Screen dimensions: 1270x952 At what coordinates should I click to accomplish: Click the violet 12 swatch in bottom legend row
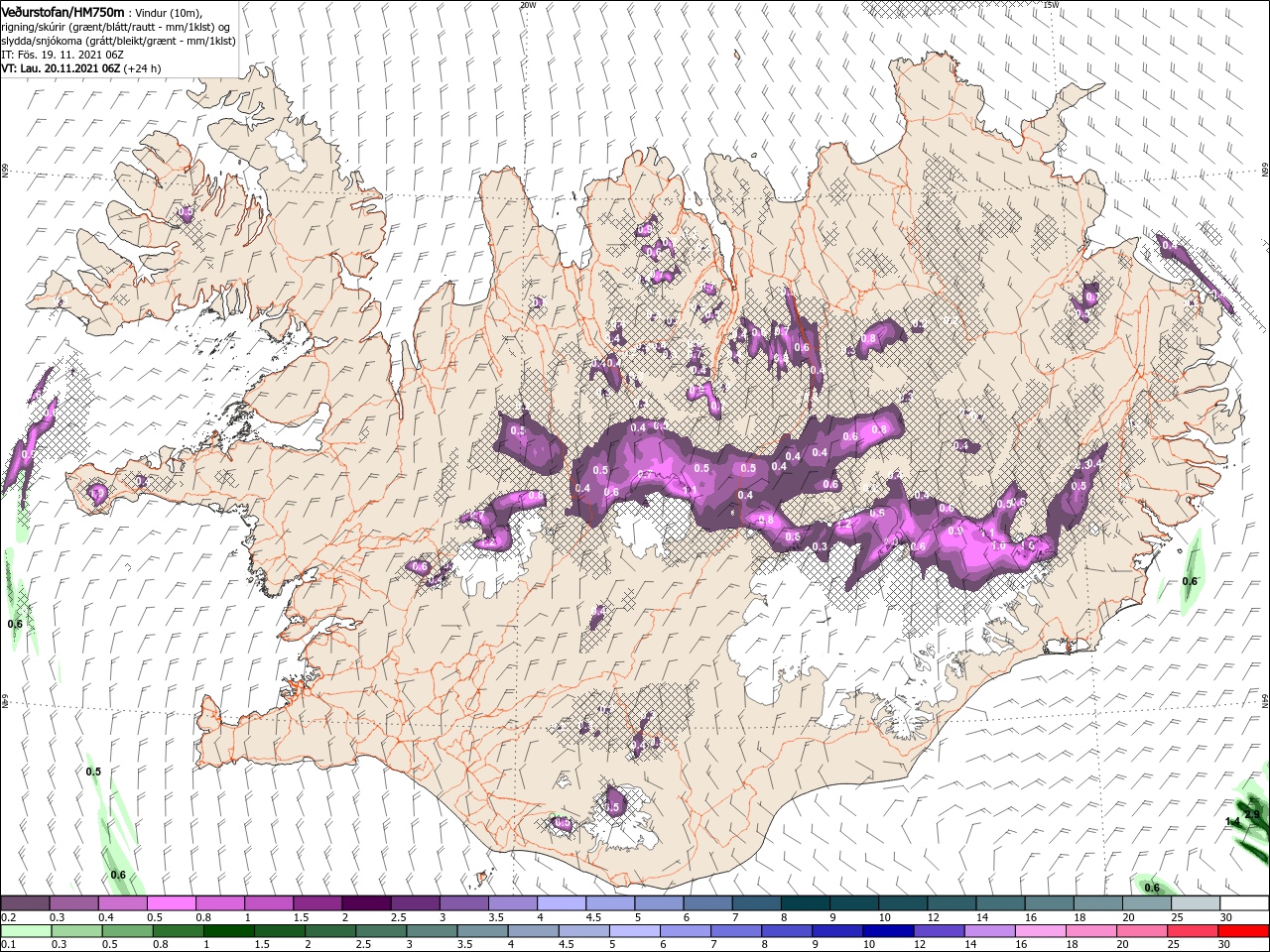940,931
